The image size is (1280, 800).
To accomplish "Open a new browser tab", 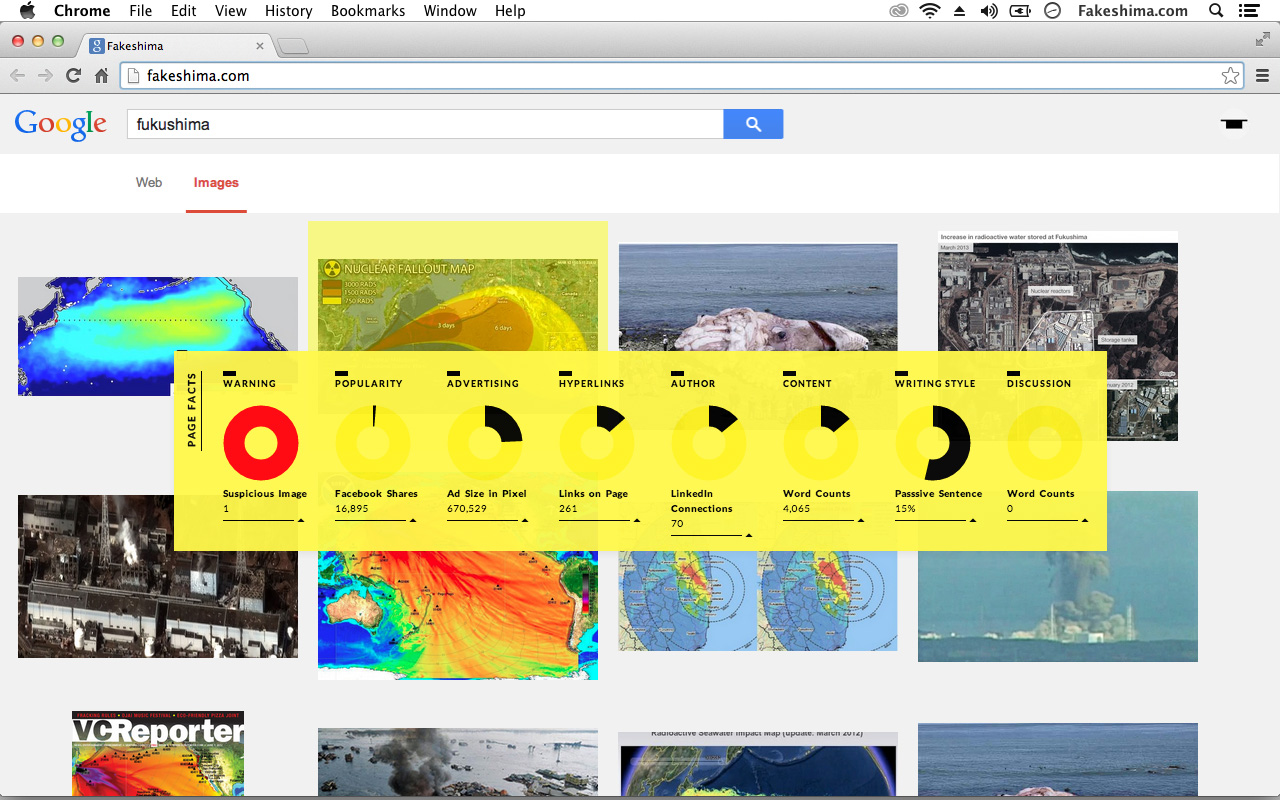I will (x=293, y=46).
